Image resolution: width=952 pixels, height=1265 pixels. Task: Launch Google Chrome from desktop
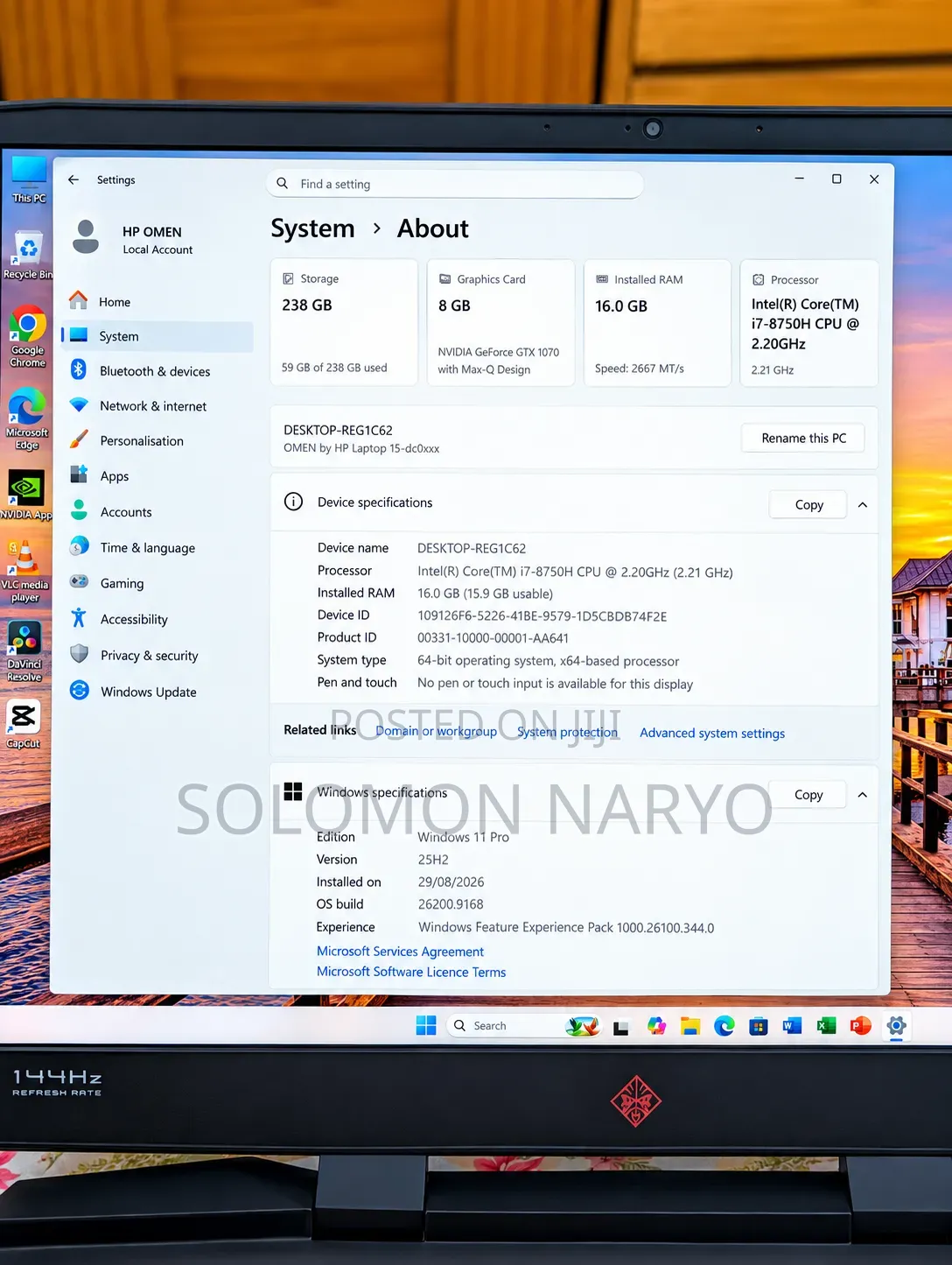[x=28, y=337]
